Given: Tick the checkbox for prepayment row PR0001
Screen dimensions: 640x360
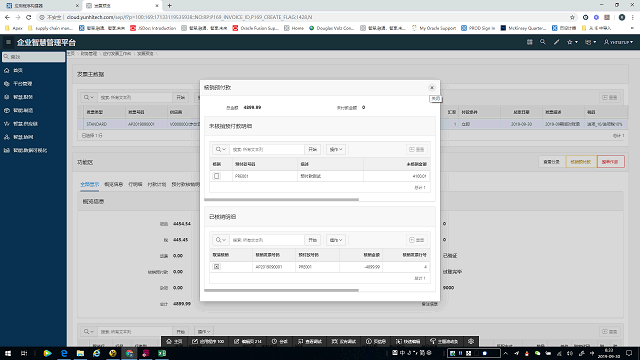Looking at the screenshot, I should click(217, 176).
